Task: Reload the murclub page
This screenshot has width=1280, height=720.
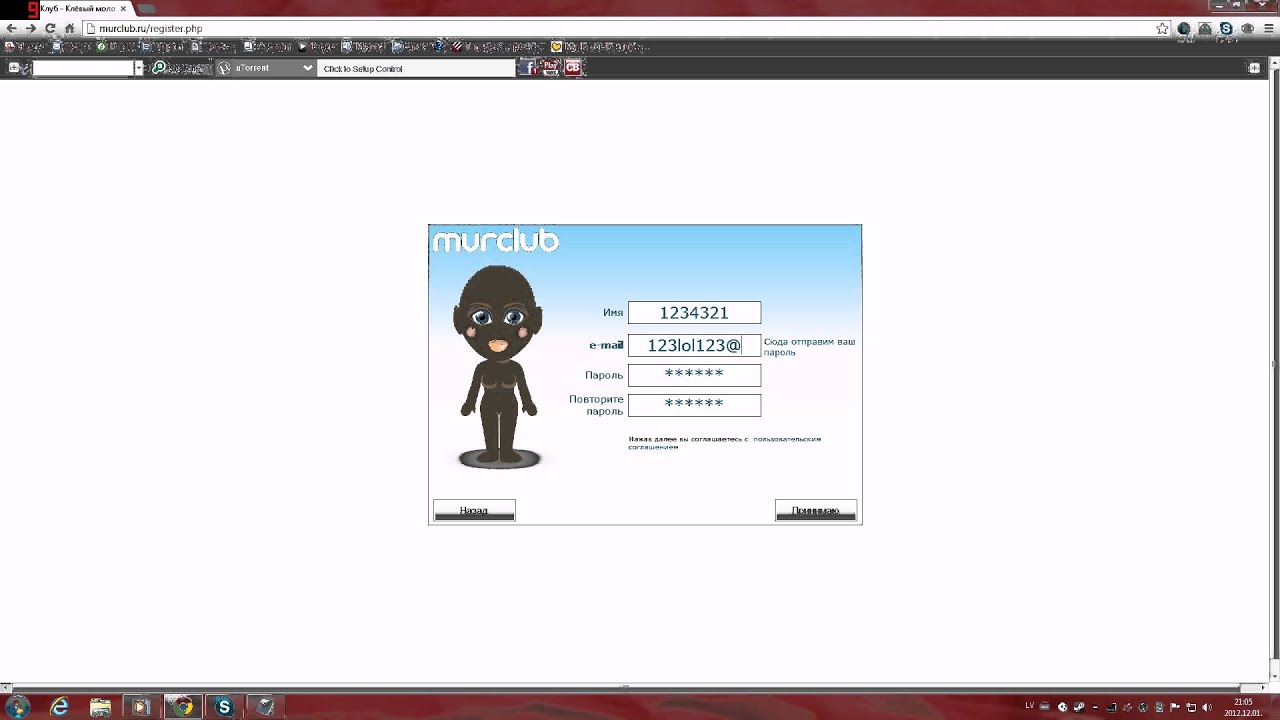Action: (50, 29)
